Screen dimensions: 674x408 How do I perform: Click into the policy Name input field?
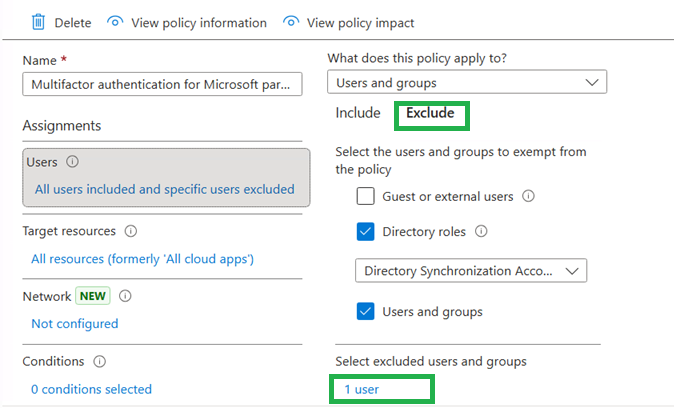[162, 84]
